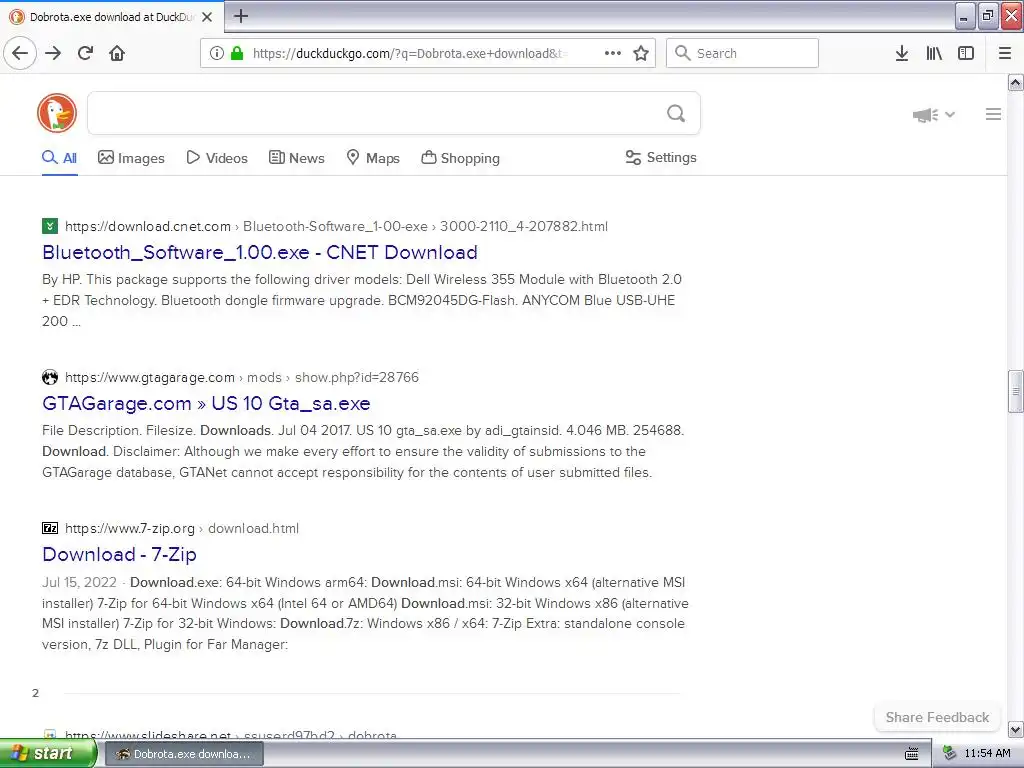Viewport: 1024px width, 768px height.
Task: Click the "By HP. This package supports" snippet
Action: 361,300
